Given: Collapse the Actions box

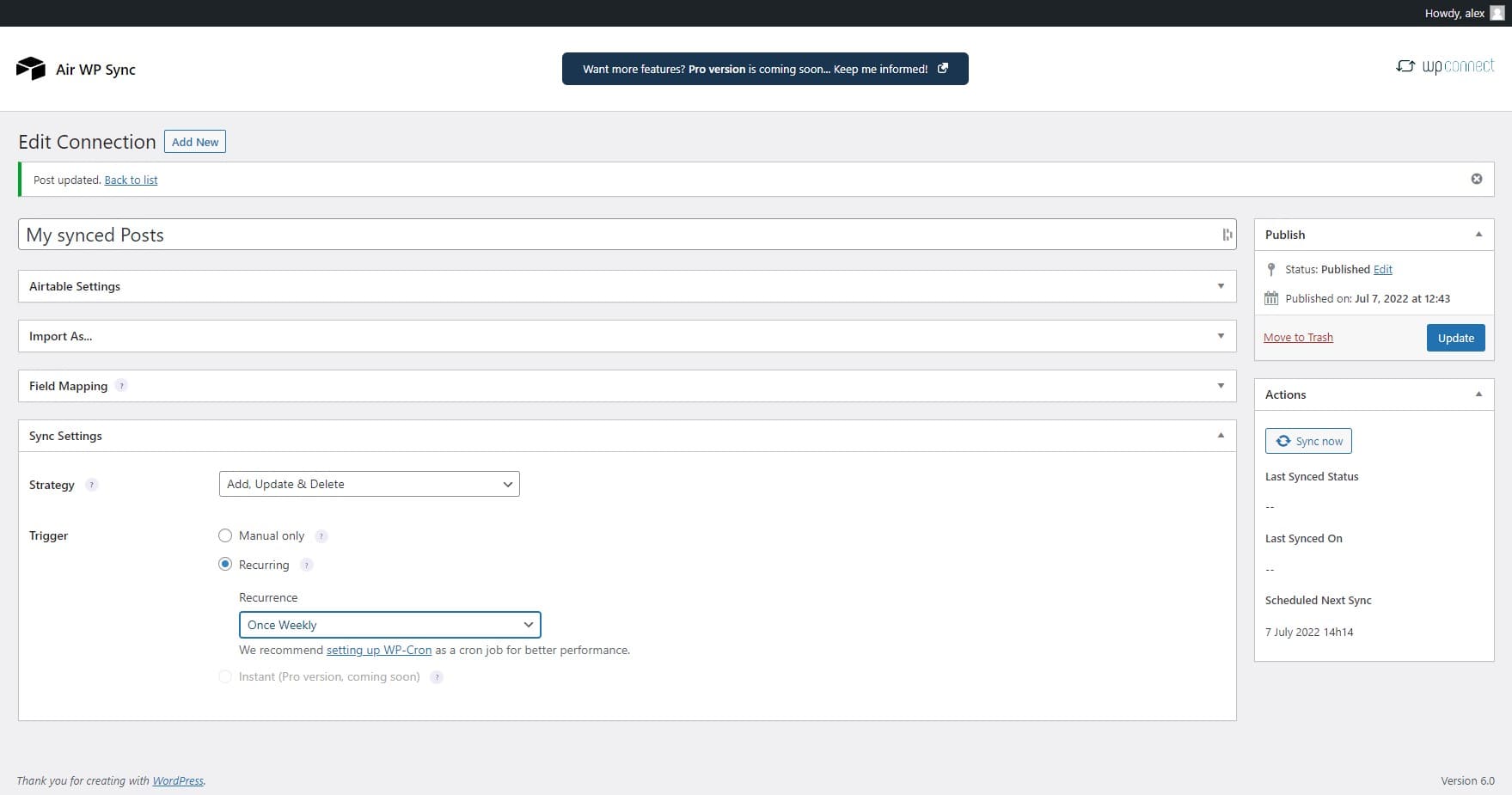Looking at the screenshot, I should 1478,394.
